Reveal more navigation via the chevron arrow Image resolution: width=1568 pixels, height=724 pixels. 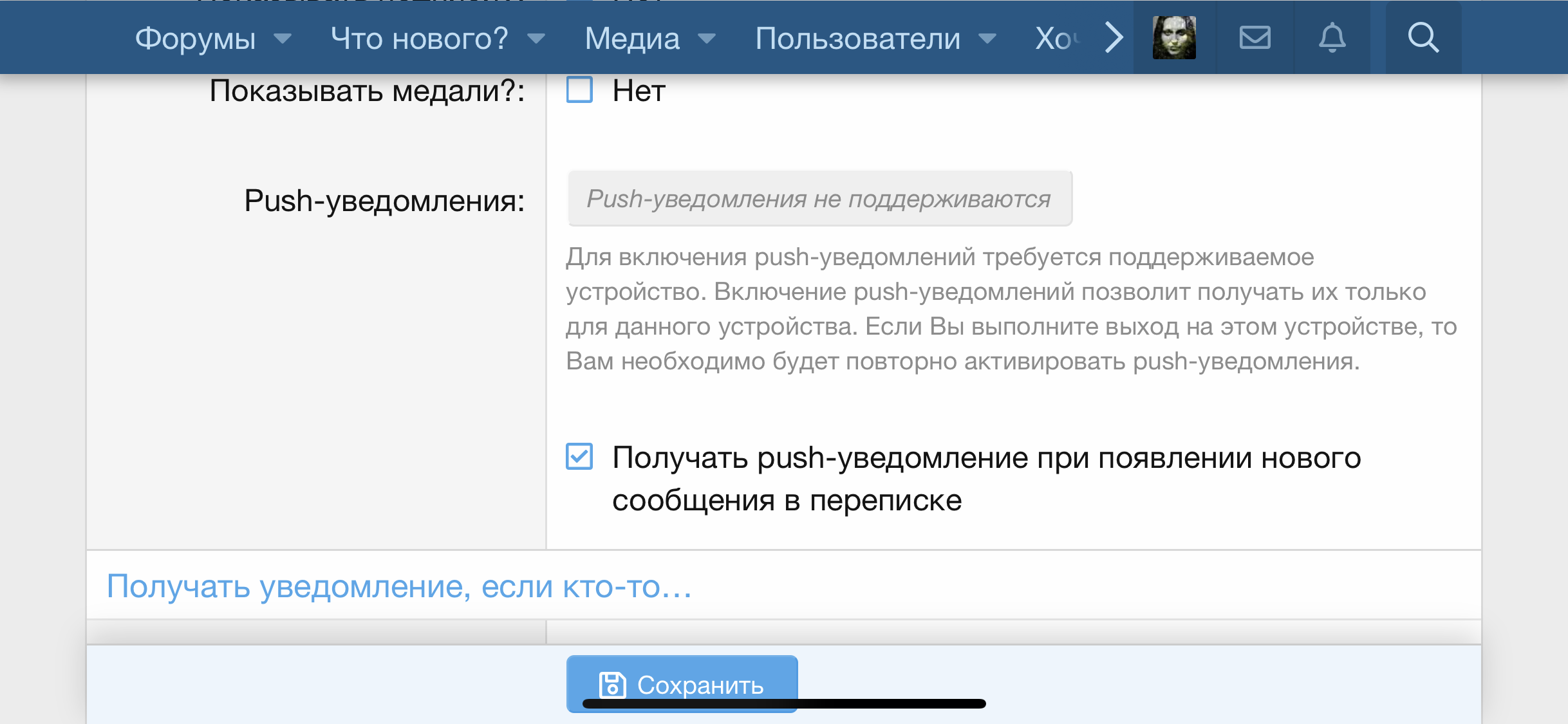(x=1113, y=37)
